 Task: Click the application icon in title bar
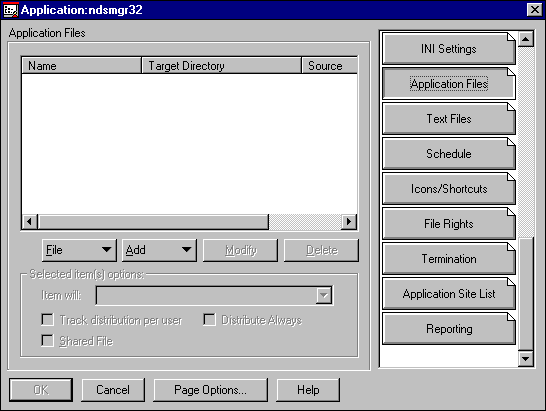click(x=10, y=10)
